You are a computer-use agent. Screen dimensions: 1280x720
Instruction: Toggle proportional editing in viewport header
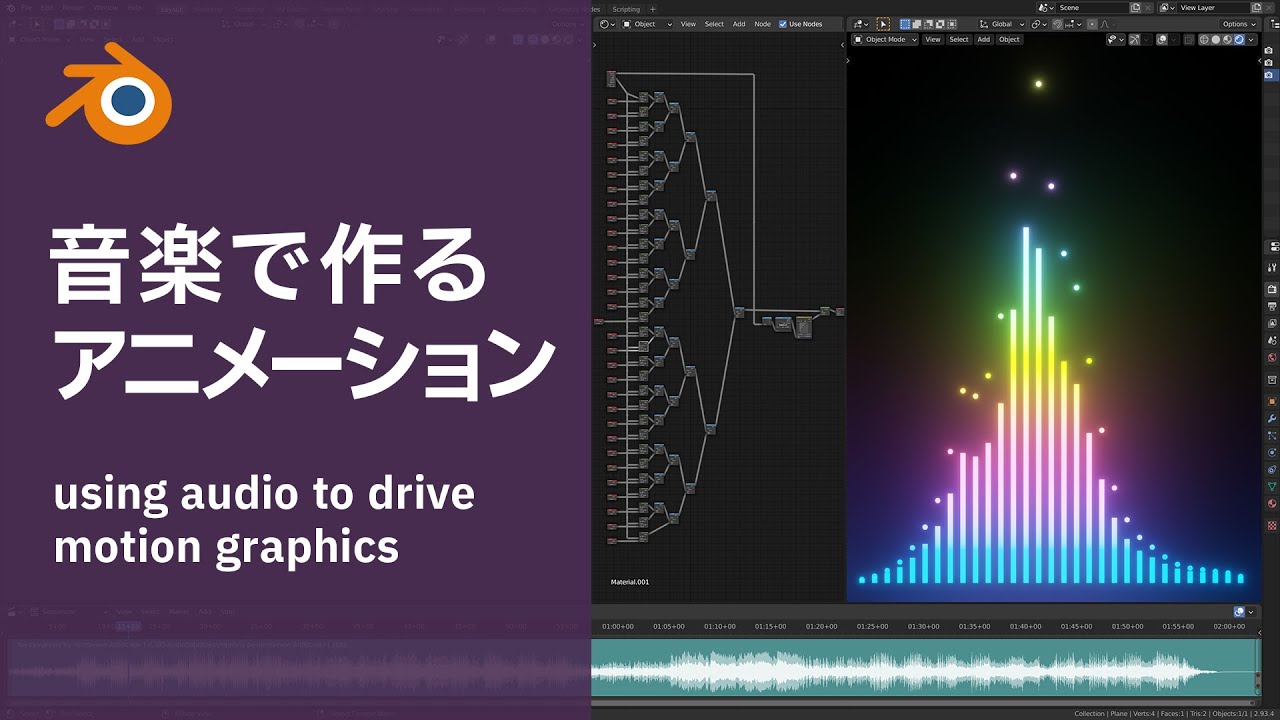pyautogui.click(x=1092, y=24)
